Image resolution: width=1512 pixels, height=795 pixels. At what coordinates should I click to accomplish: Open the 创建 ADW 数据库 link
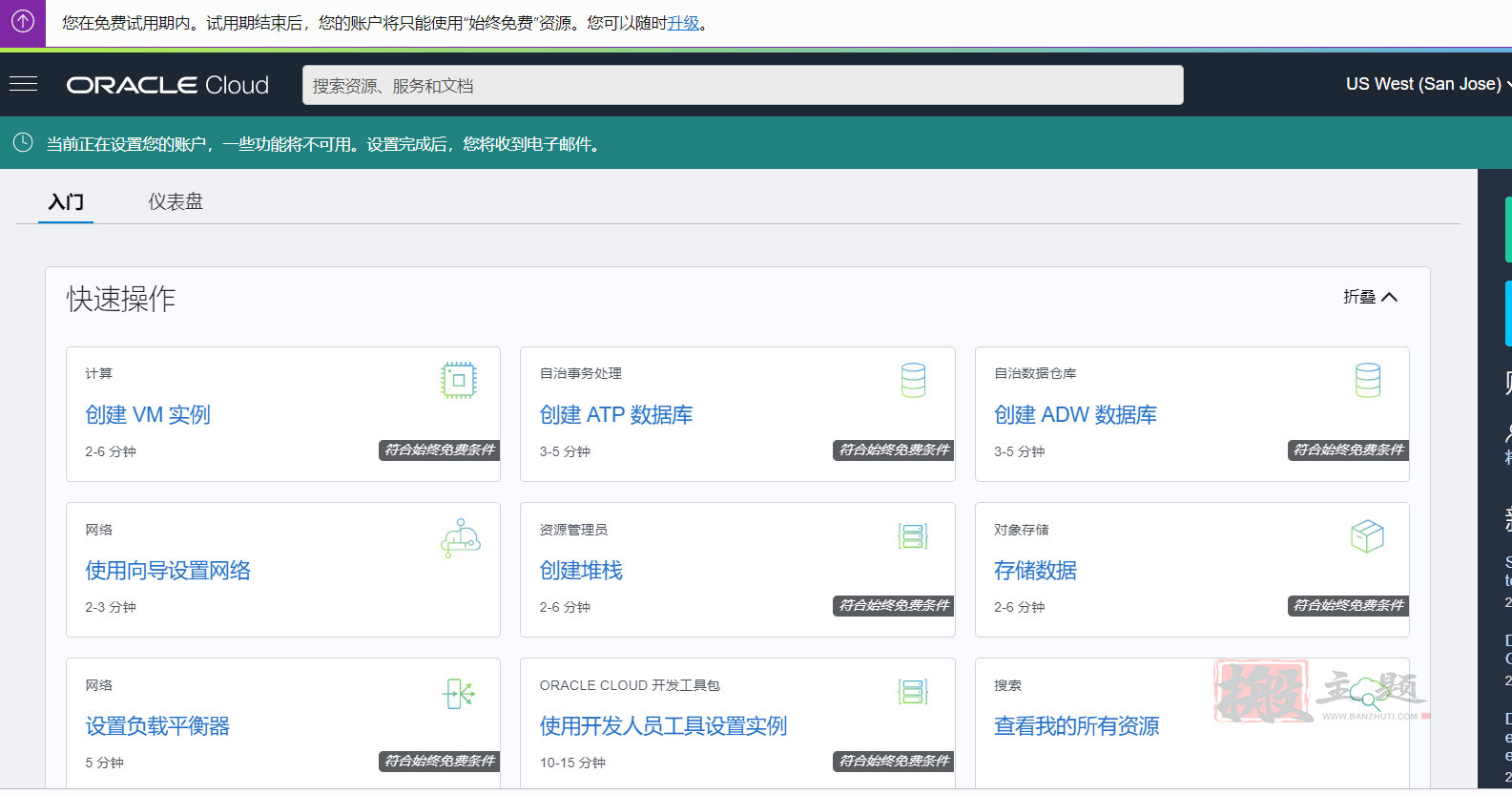pos(1075,415)
